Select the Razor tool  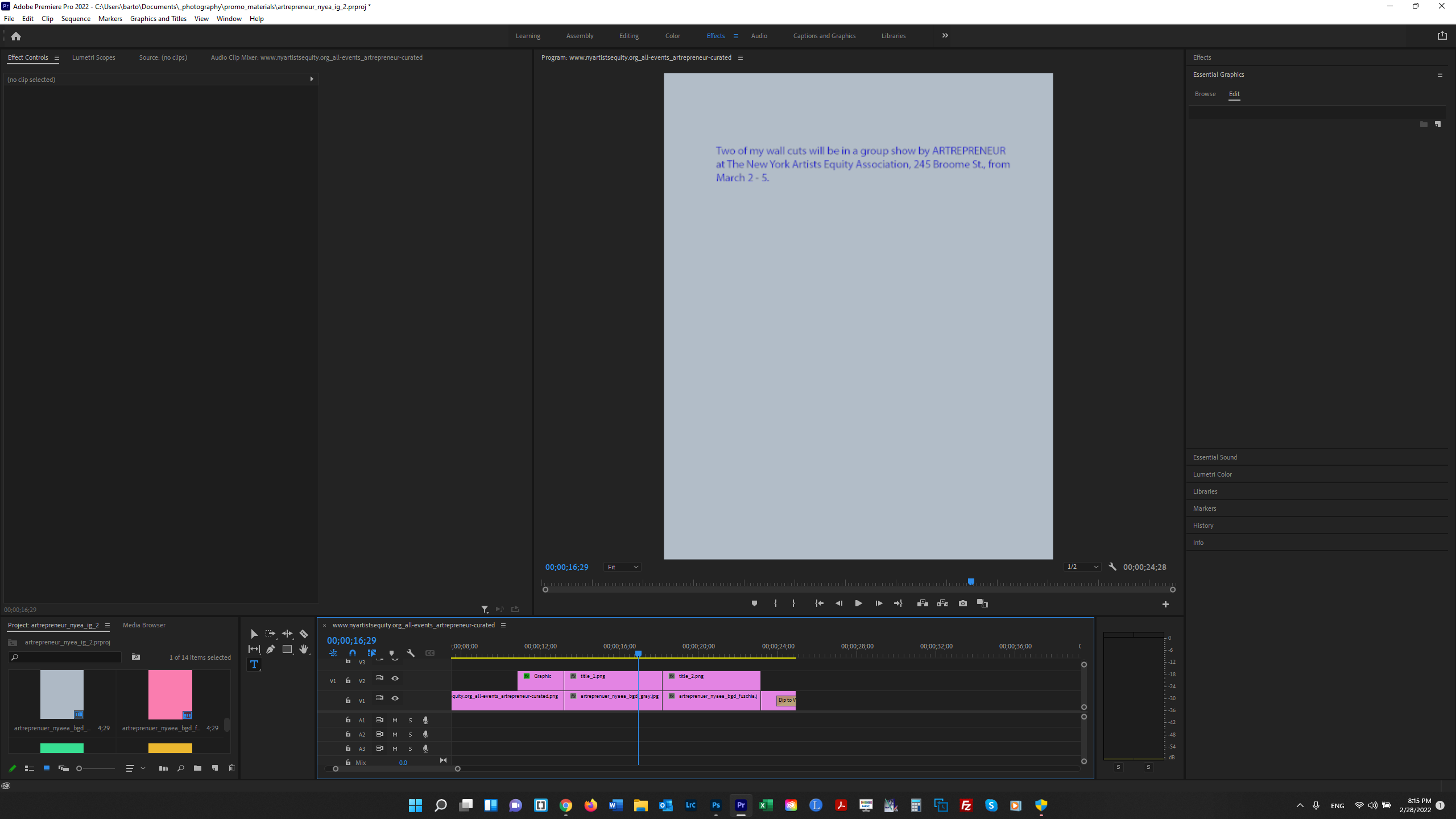(x=304, y=633)
